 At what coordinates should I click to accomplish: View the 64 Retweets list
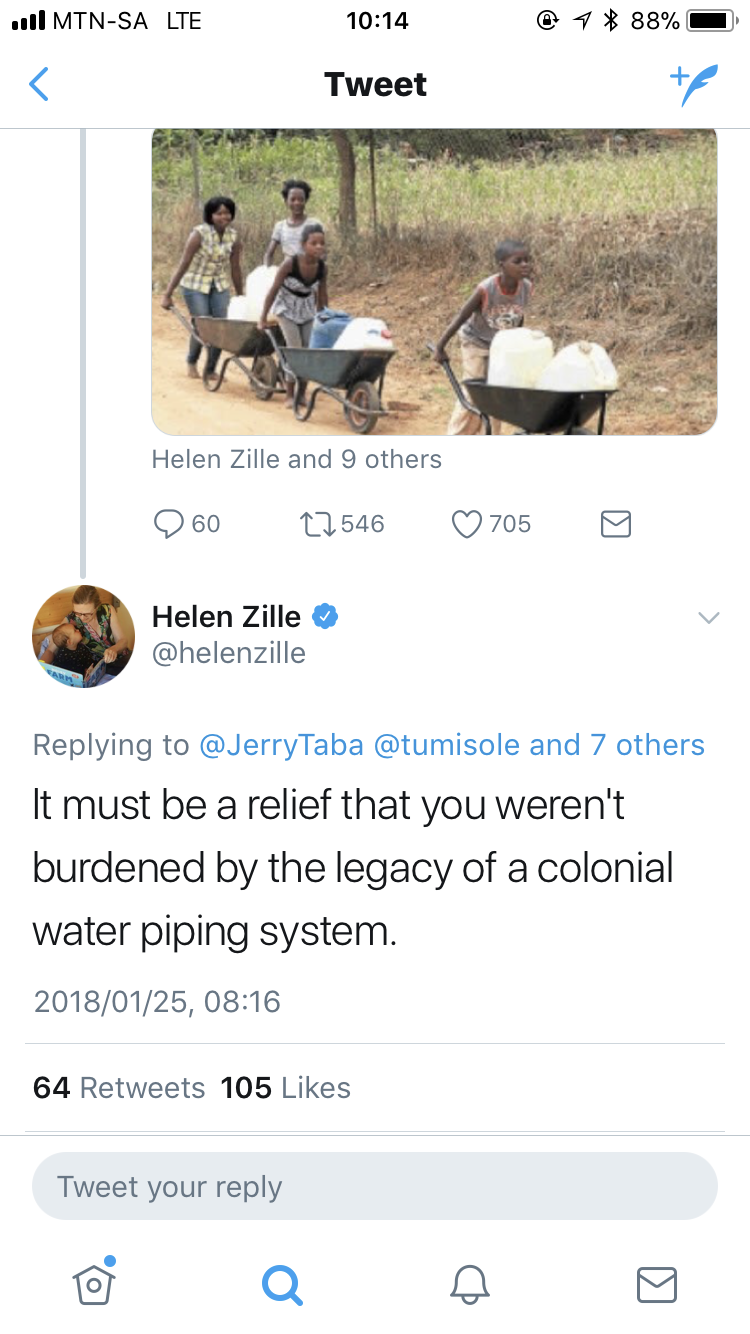[x=119, y=1087]
